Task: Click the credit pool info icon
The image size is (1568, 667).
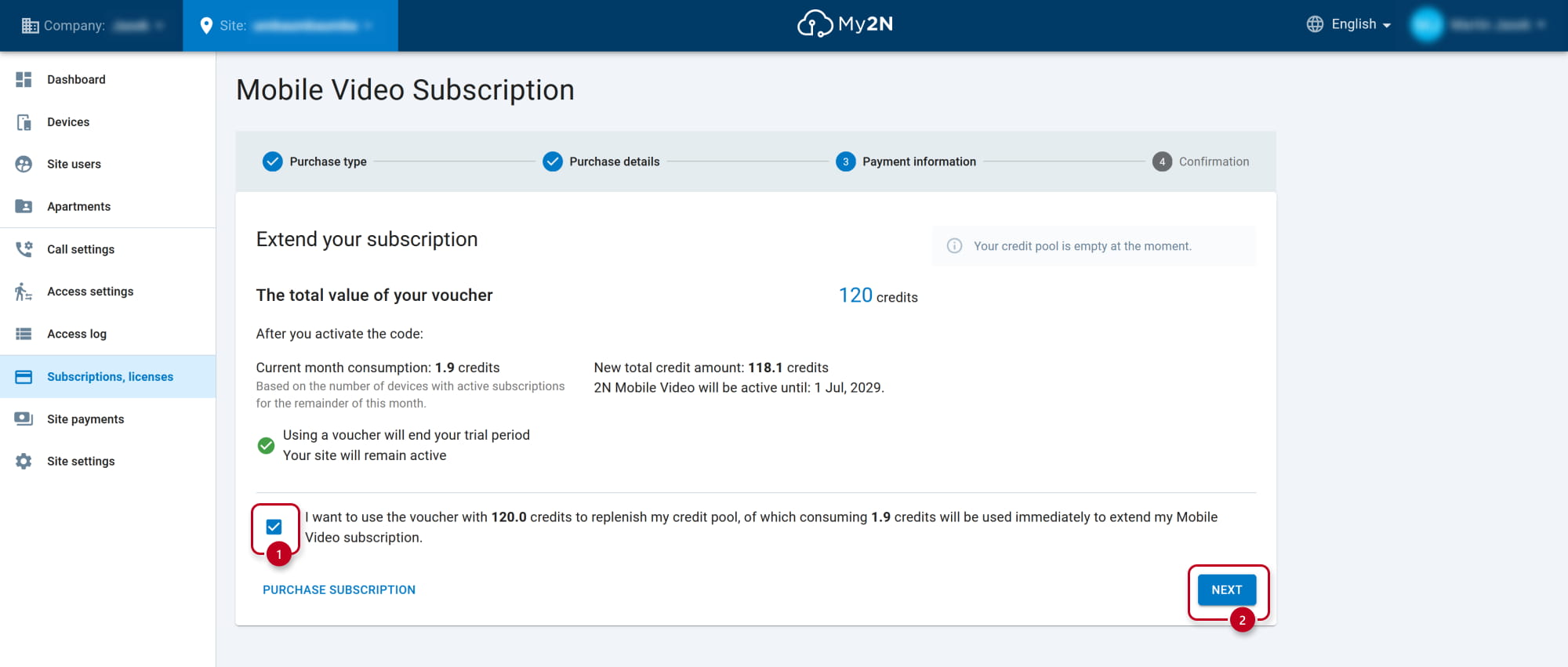Action: click(x=954, y=246)
